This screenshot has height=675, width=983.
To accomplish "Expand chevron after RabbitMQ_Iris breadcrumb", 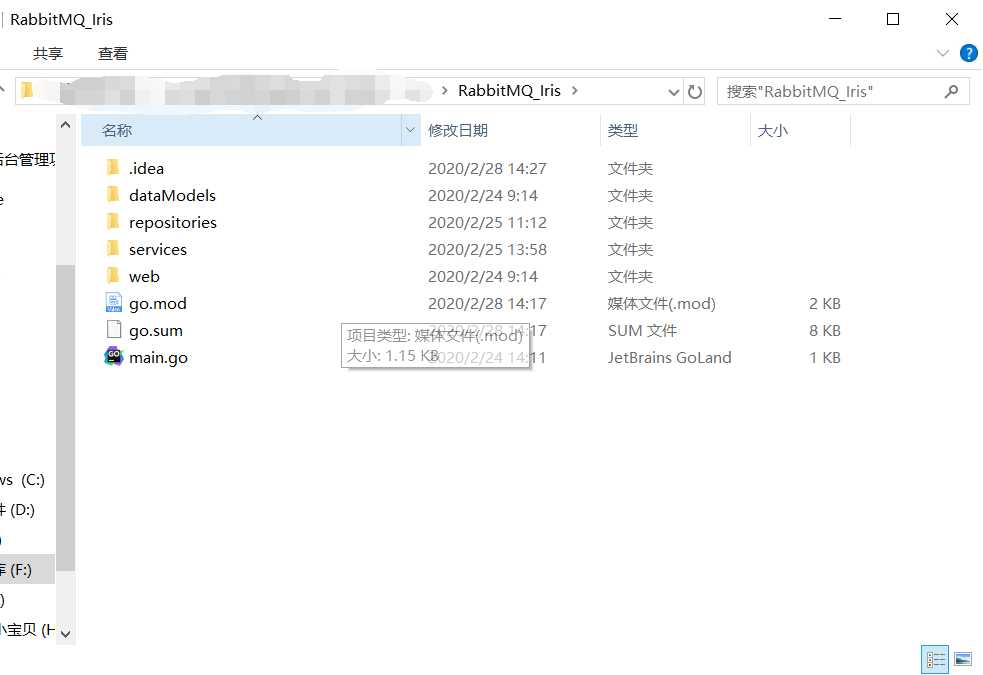I will [x=574, y=91].
